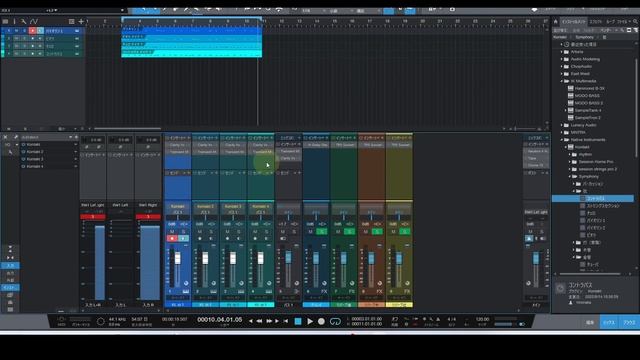Toggle the Inputs button in mixer sidebar
640x360 pixels.
coord(10,266)
